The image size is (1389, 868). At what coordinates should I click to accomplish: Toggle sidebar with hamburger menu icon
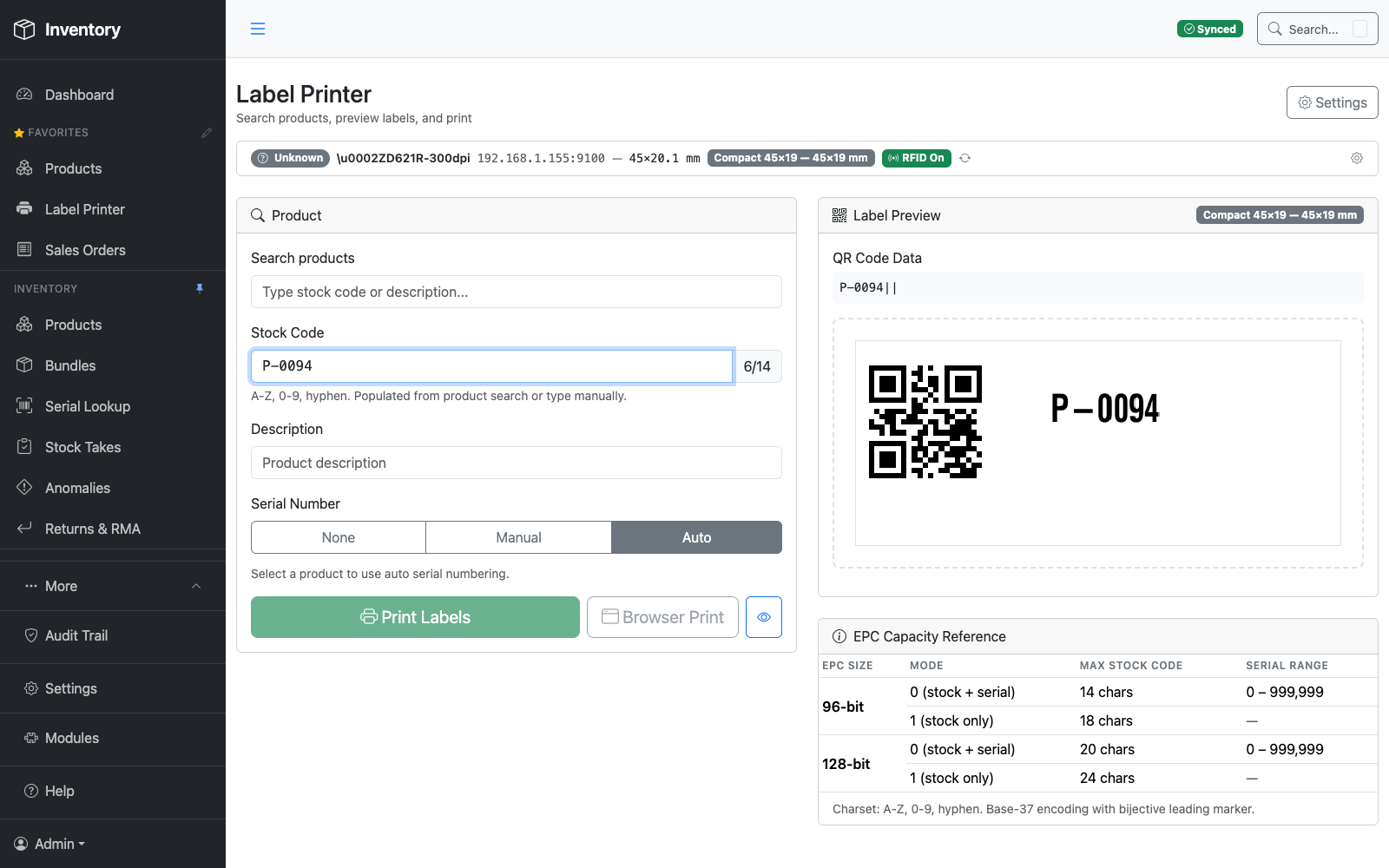[258, 29]
